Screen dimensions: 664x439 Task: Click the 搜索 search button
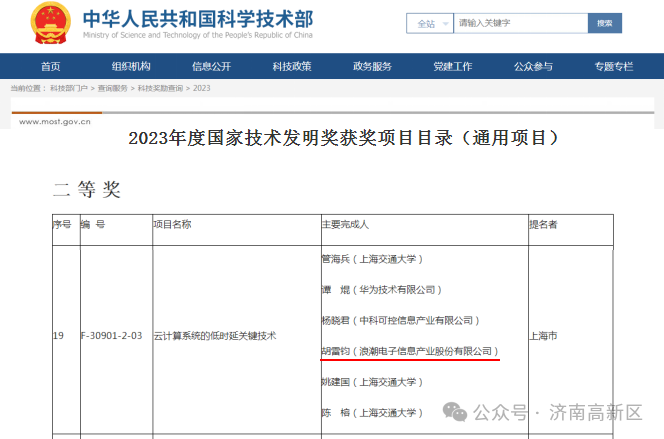pos(605,23)
